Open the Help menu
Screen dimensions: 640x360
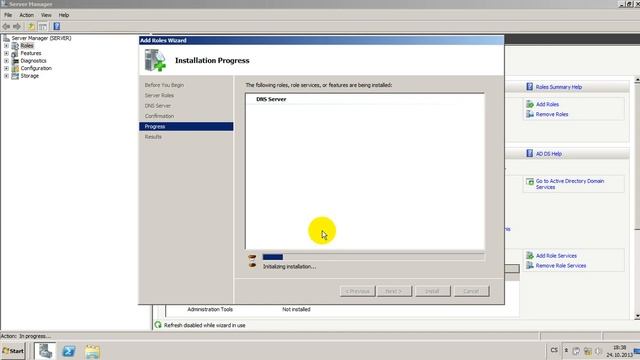(64, 15)
